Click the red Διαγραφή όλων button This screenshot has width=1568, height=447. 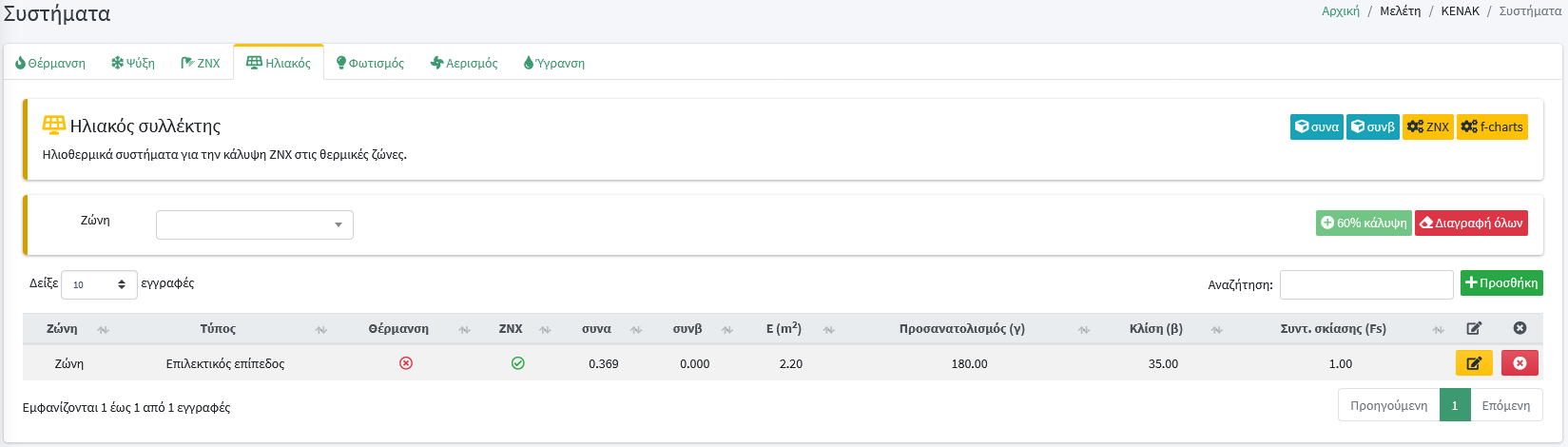1471,223
